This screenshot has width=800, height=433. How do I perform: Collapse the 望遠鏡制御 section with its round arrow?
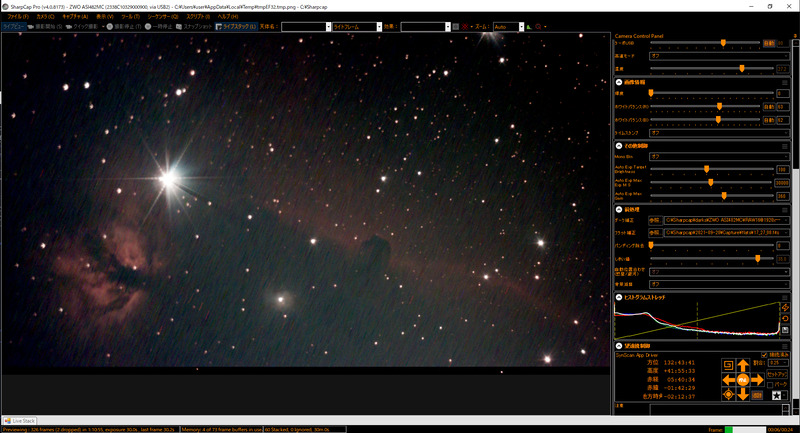(x=619, y=346)
